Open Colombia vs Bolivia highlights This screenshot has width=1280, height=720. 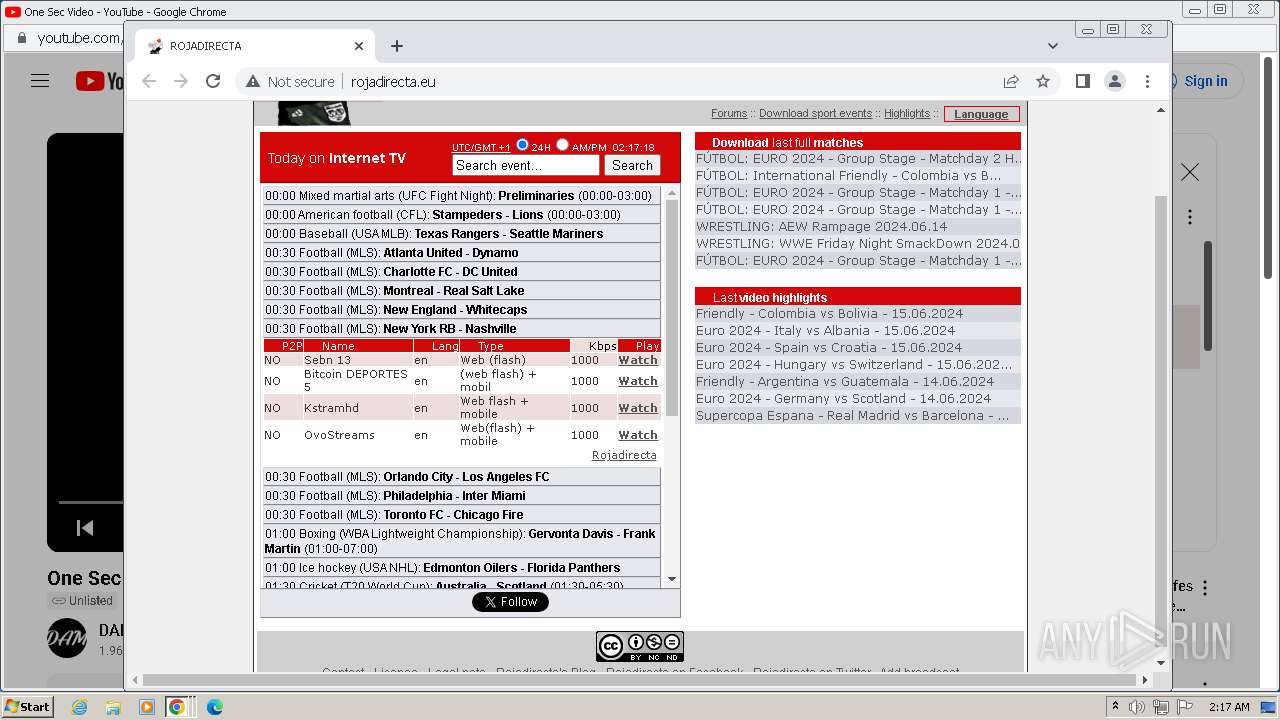[858, 314]
